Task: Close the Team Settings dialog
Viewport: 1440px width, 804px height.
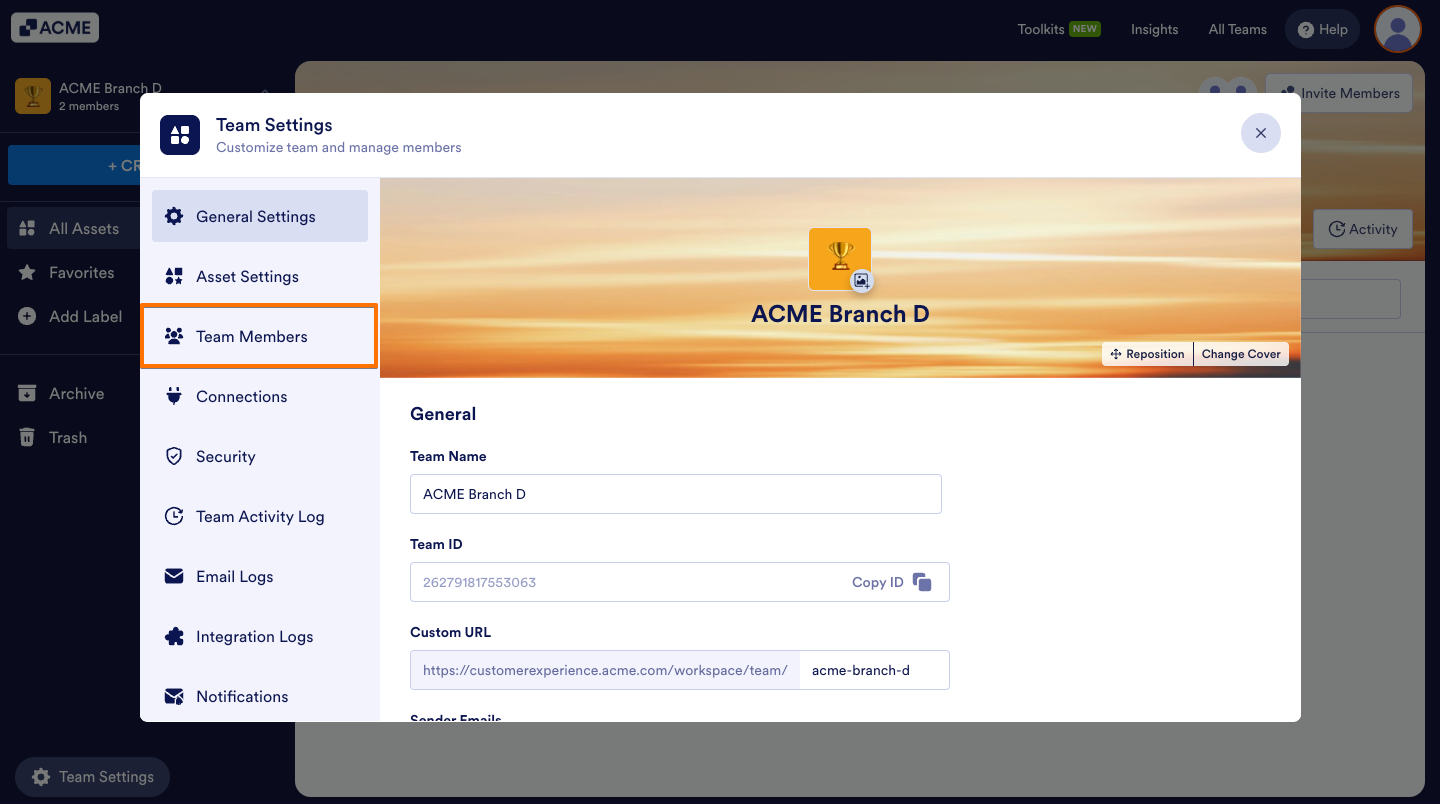Action: pyautogui.click(x=1261, y=133)
